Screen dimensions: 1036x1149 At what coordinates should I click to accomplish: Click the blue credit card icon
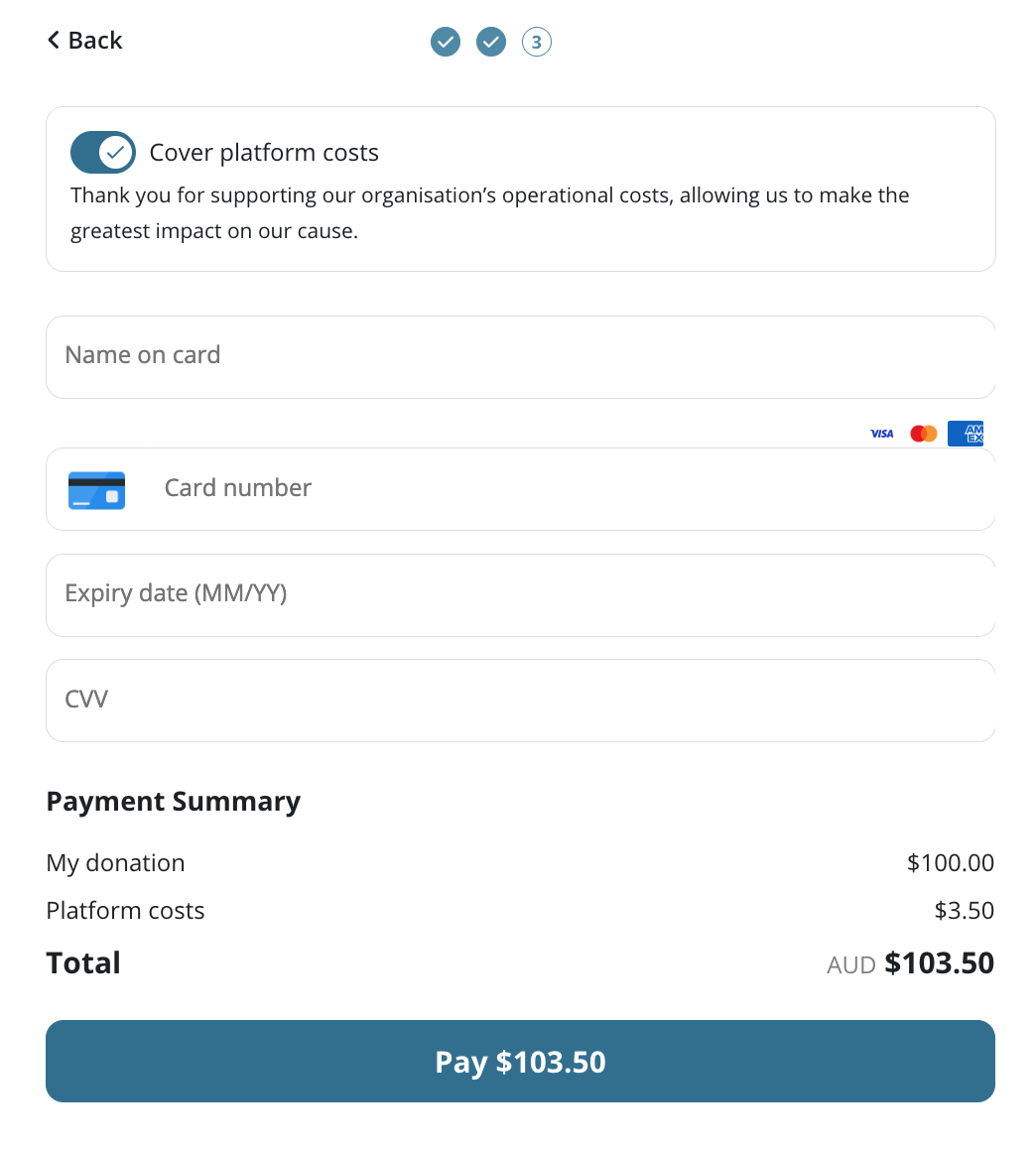point(96,489)
